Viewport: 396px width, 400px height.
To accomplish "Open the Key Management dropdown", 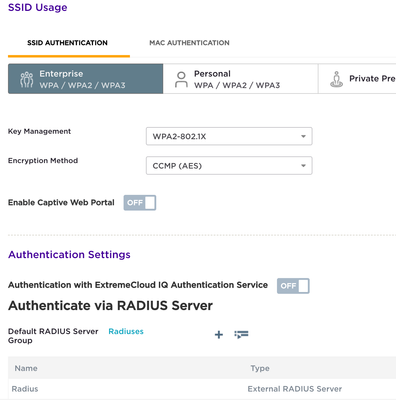I will [229, 136].
